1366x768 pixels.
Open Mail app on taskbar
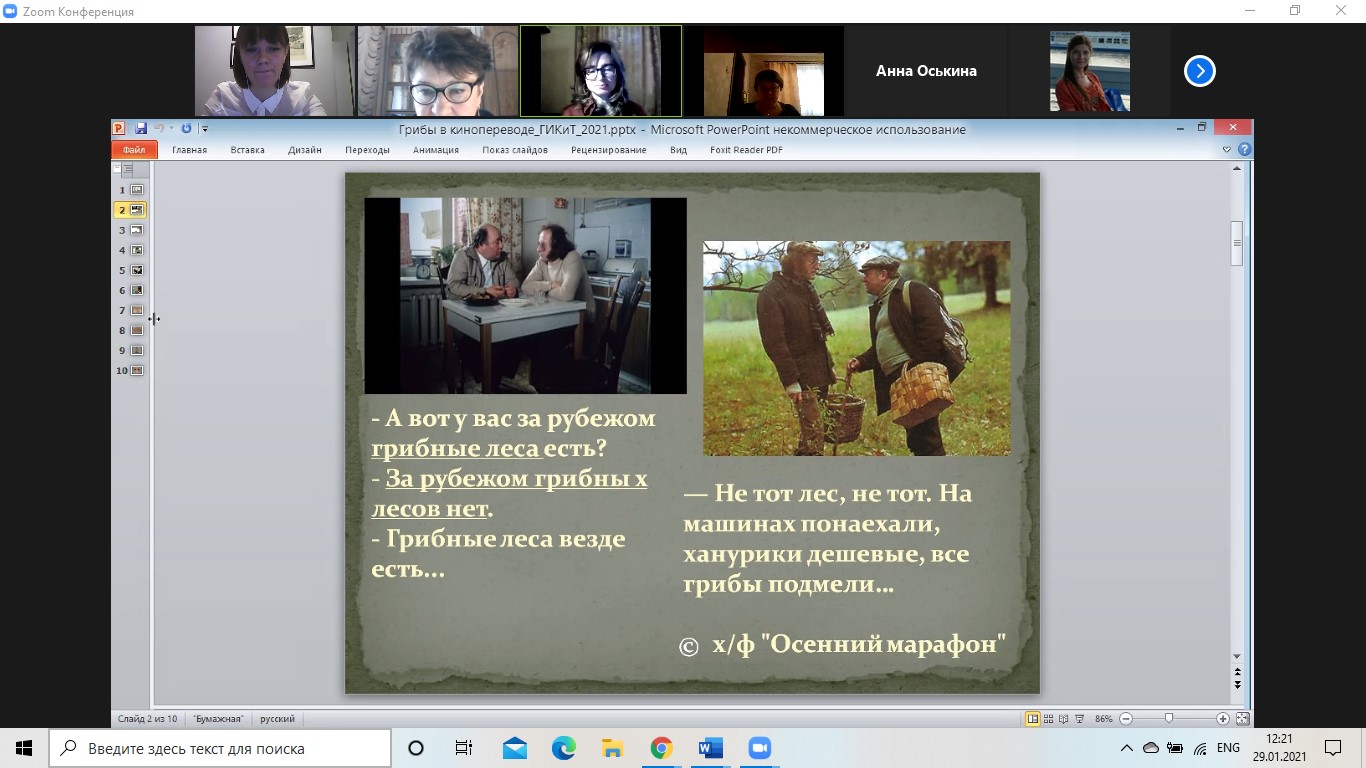515,748
